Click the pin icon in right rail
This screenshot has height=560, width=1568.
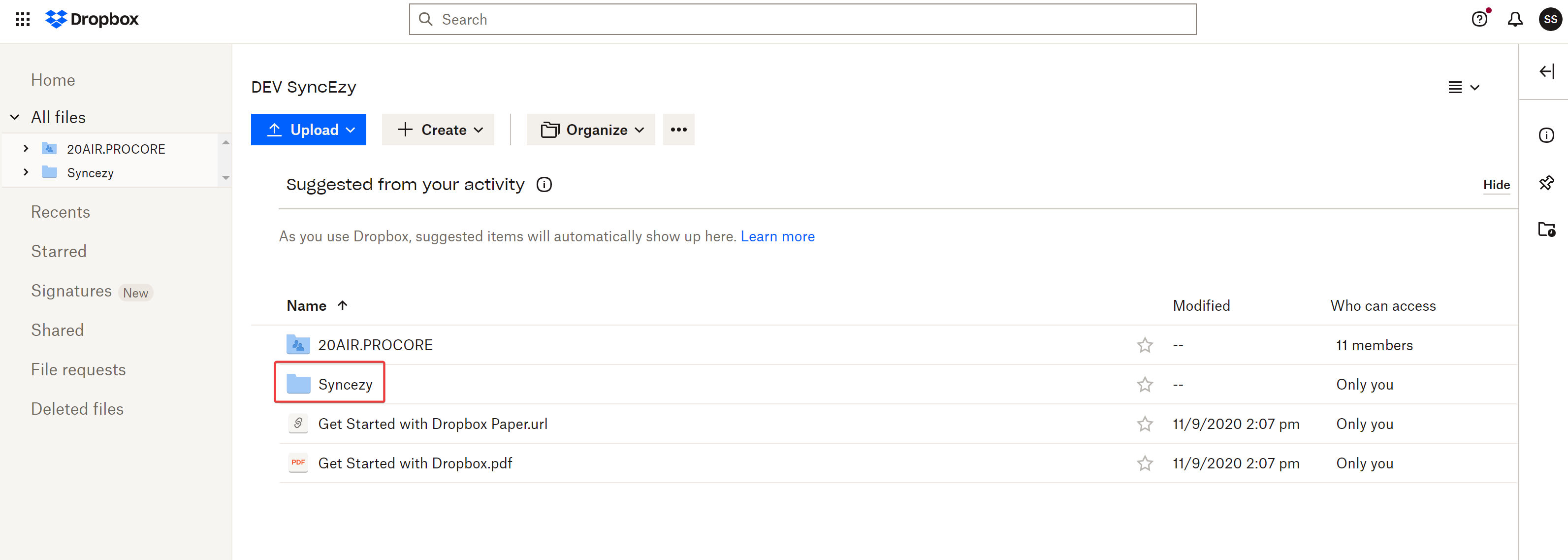[x=1546, y=183]
